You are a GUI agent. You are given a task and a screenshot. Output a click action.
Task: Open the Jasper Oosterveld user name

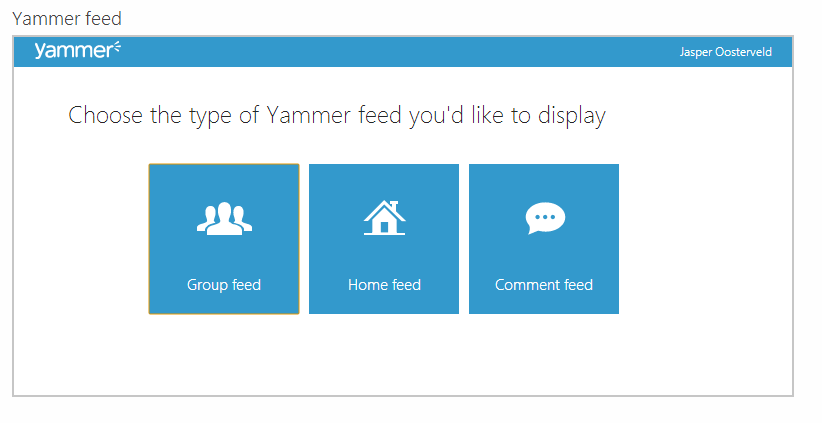coord(726,52)
